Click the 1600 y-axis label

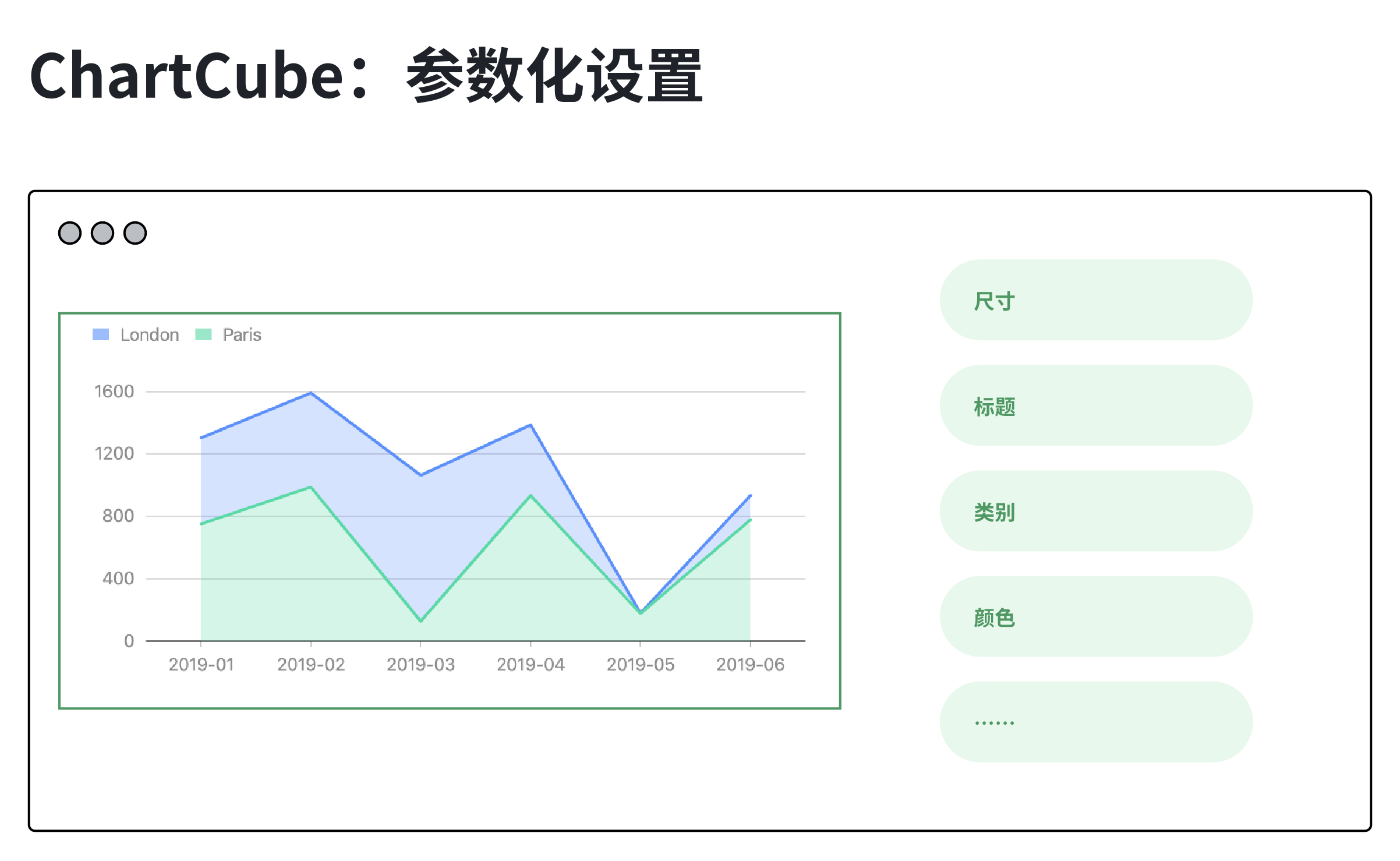(114, 391)
